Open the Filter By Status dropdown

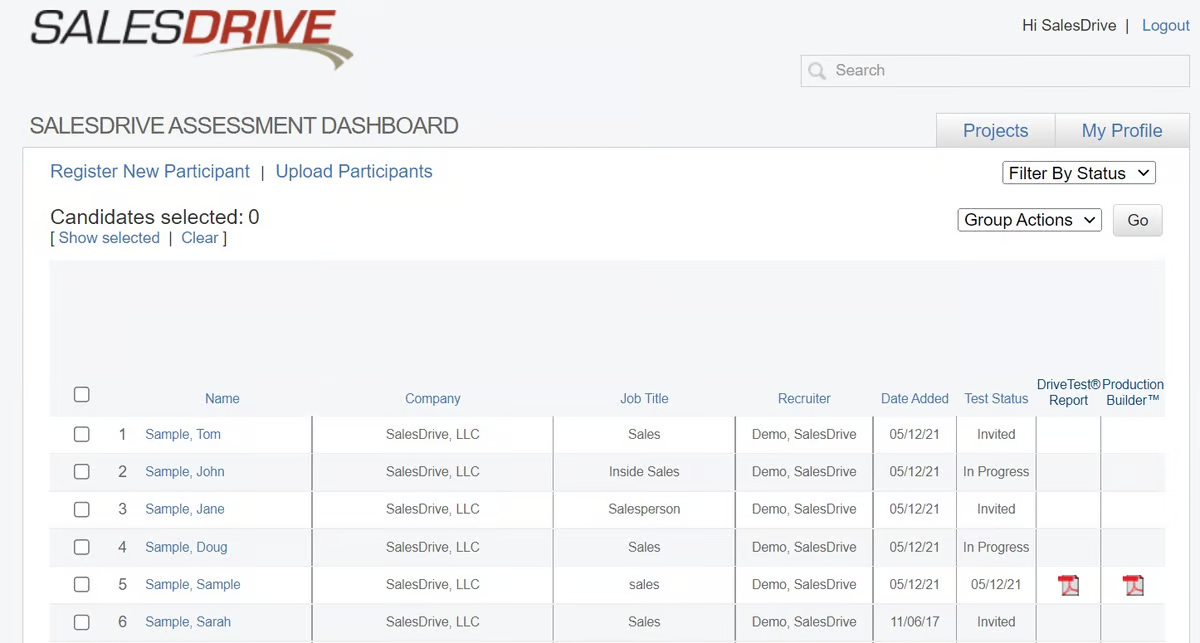coord(1079,172)
